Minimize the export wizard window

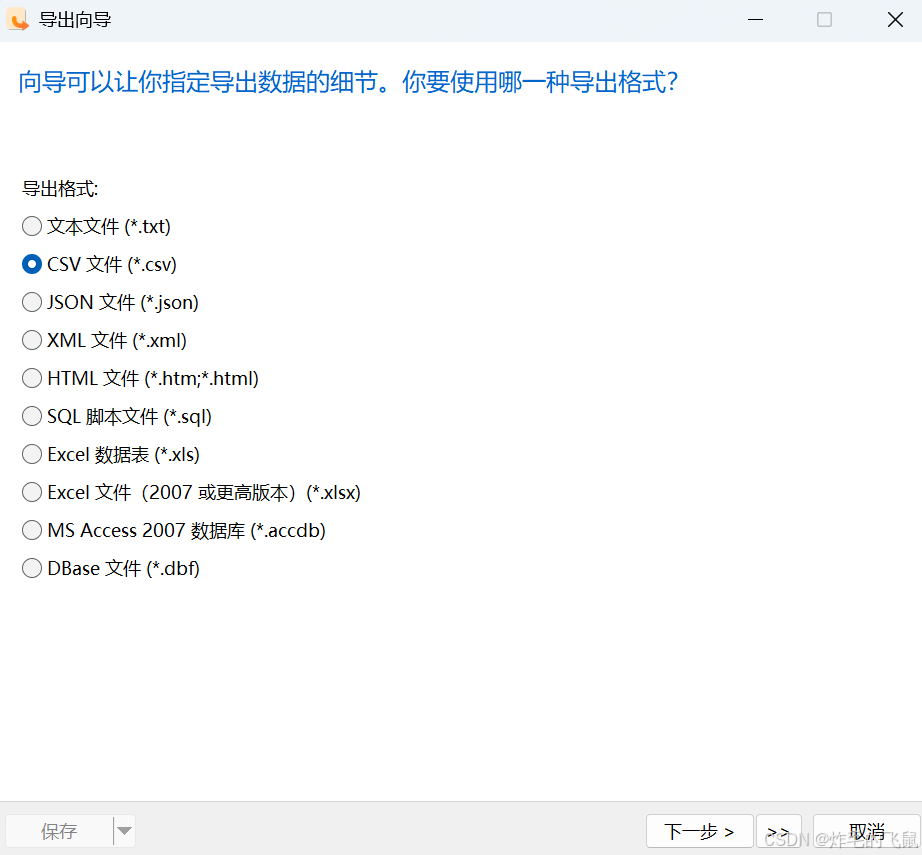click(755, 19)
